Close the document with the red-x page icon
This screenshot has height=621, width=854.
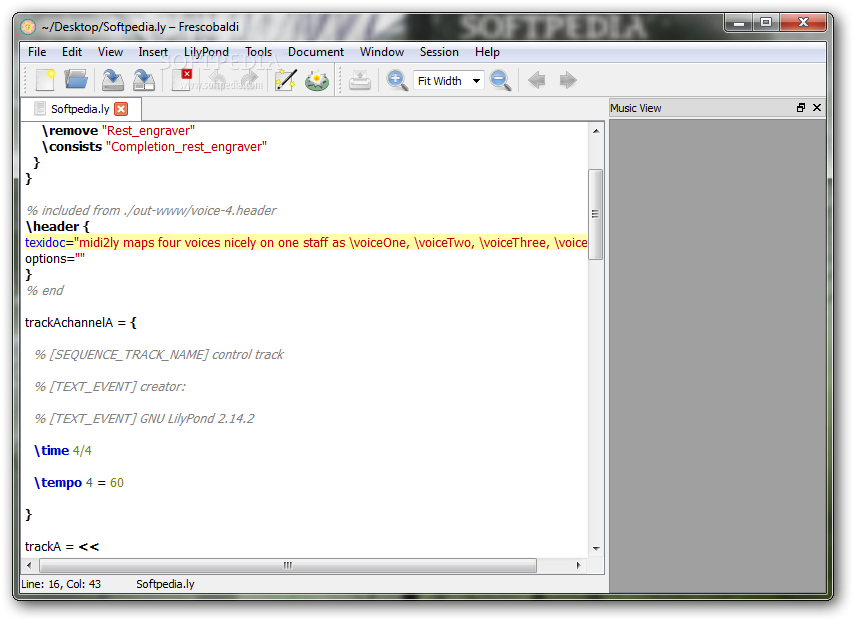coord(181,80)
